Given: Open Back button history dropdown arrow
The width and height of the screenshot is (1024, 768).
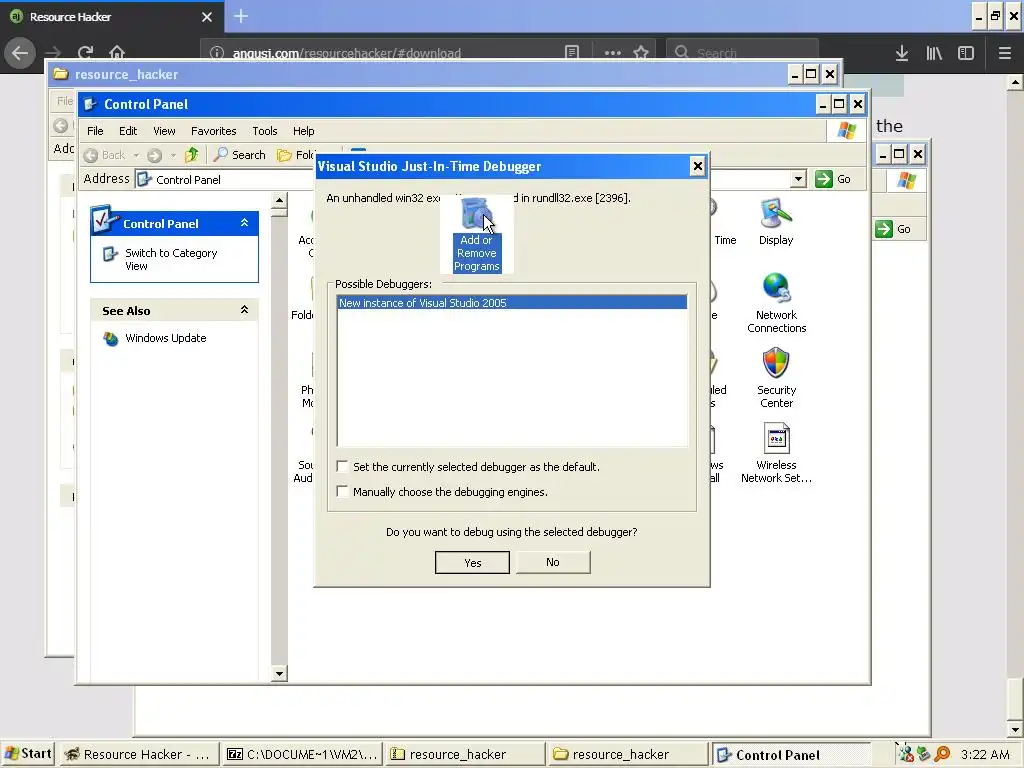Looking at the screenshot, I should [x=136, y=155].
